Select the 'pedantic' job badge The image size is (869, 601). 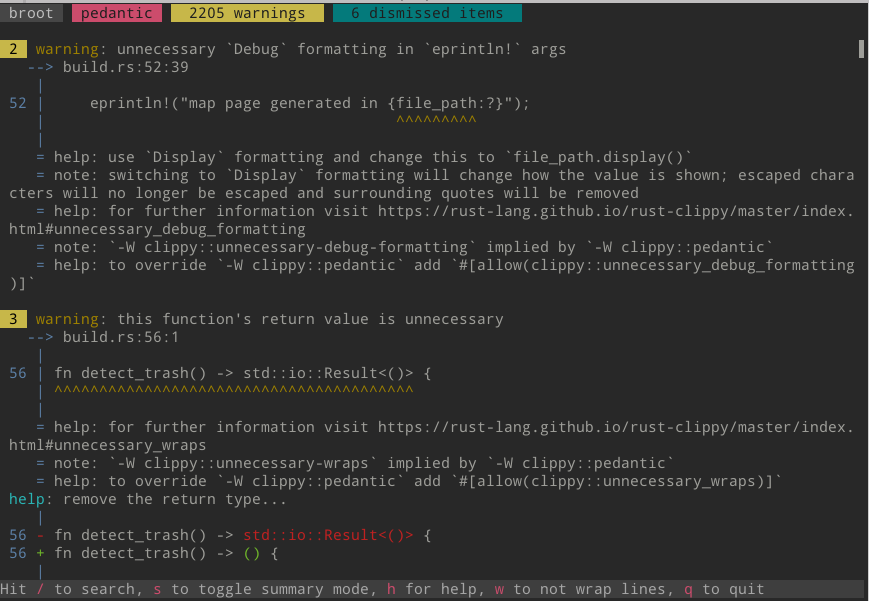117,13
